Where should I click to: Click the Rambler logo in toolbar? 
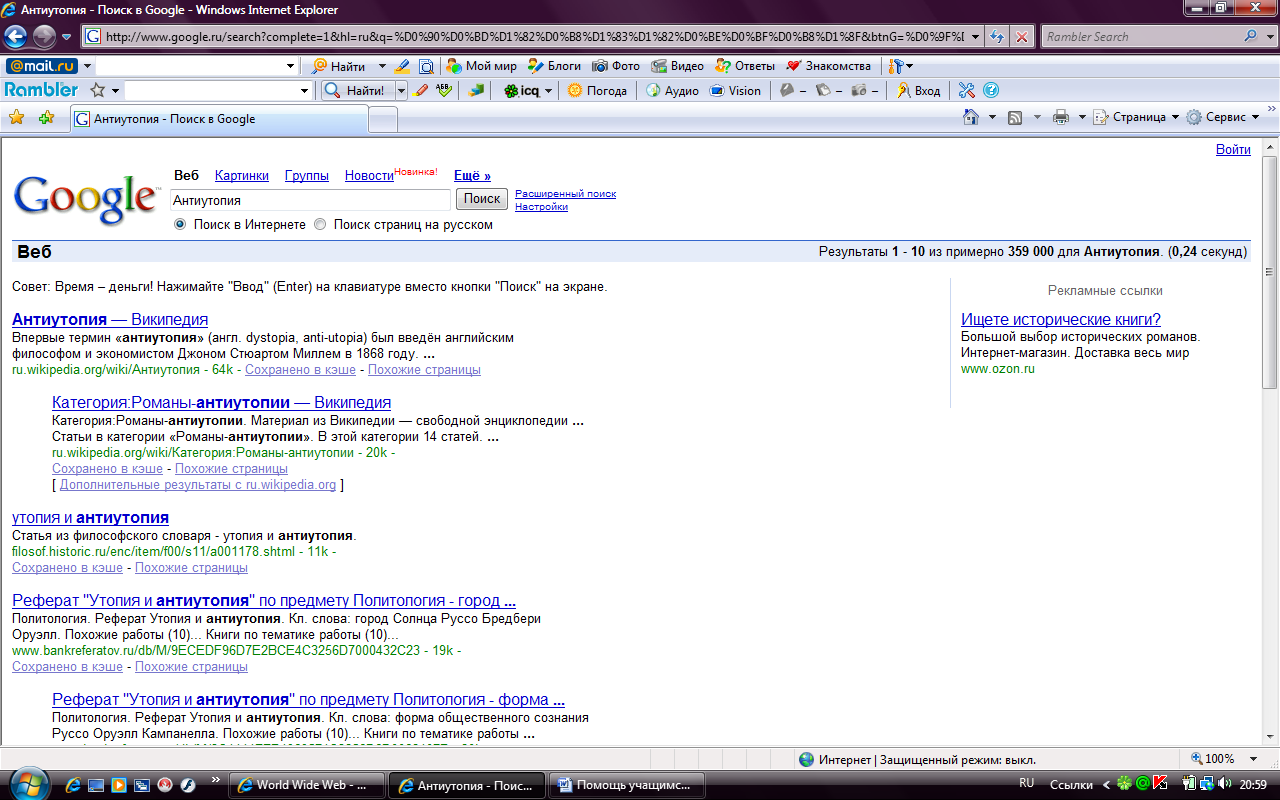(41, 90)
